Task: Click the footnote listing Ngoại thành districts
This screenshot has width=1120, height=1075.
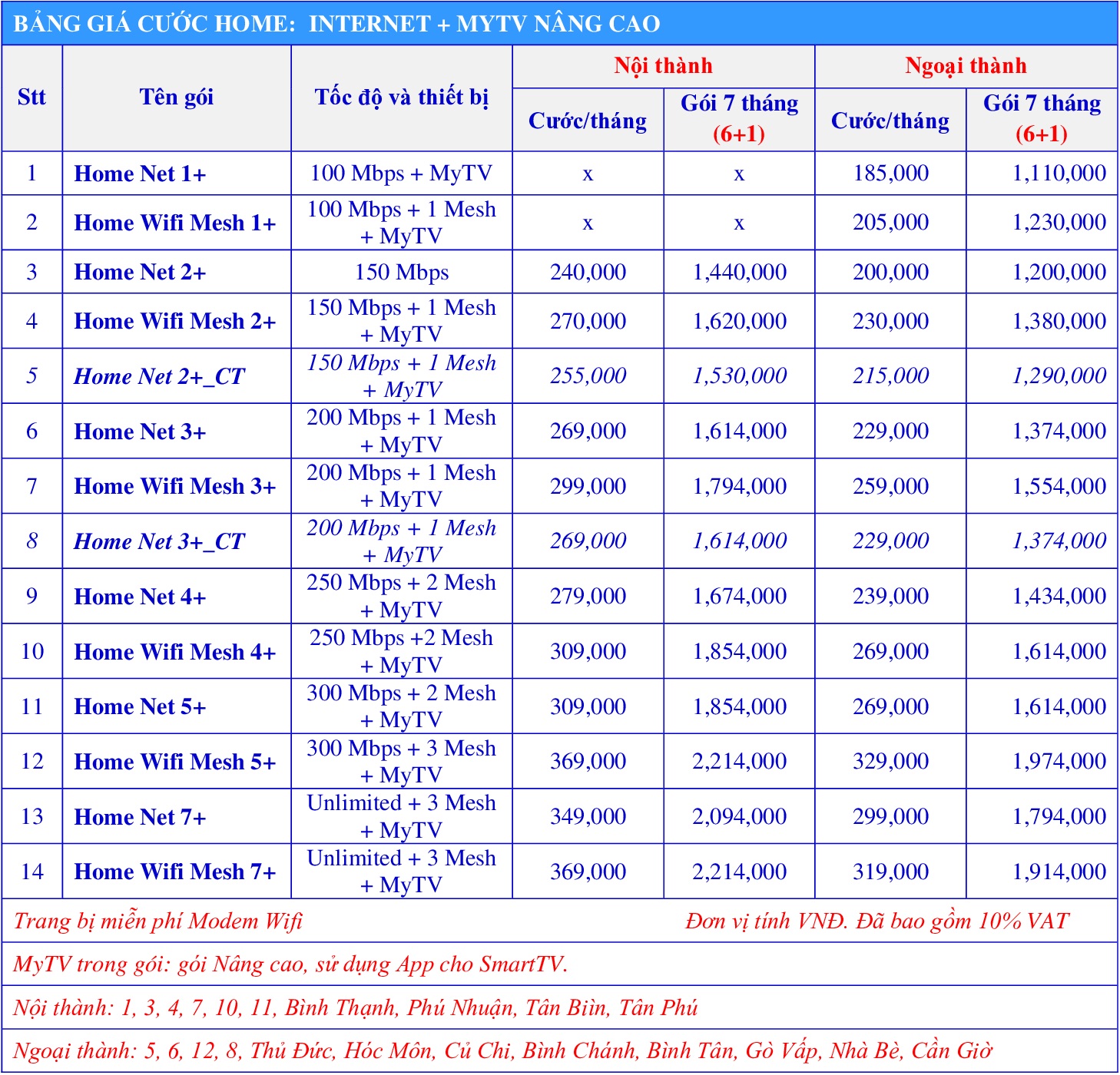Action: tap(502, 1050)
